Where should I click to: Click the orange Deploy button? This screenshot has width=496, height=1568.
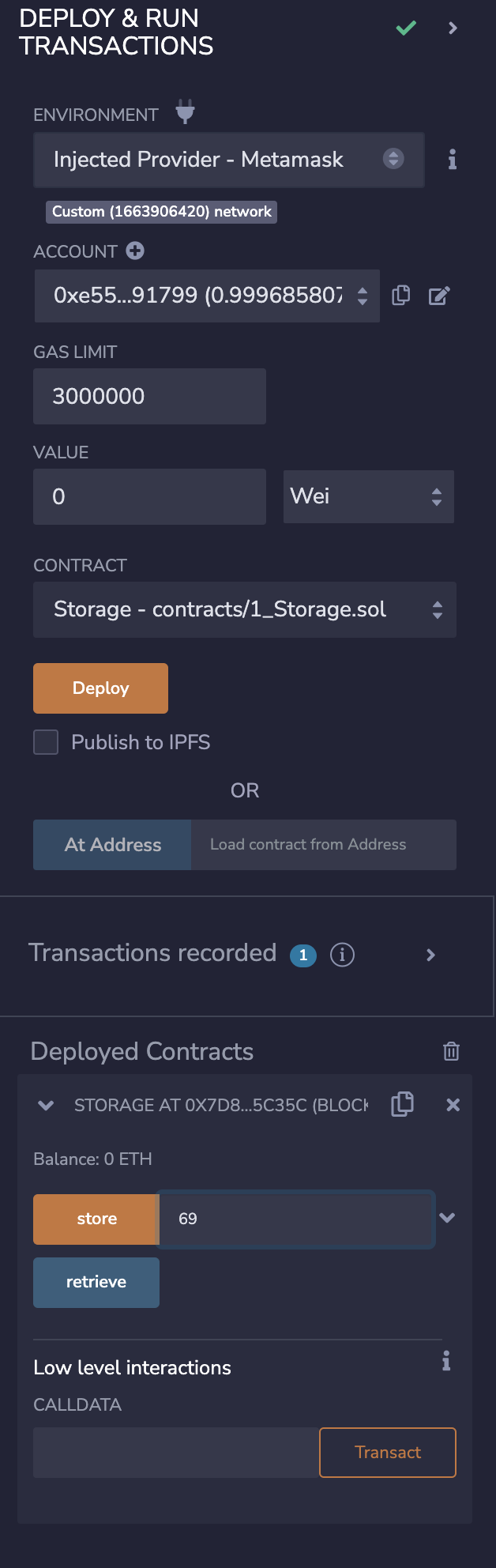[x=100, y=688]
